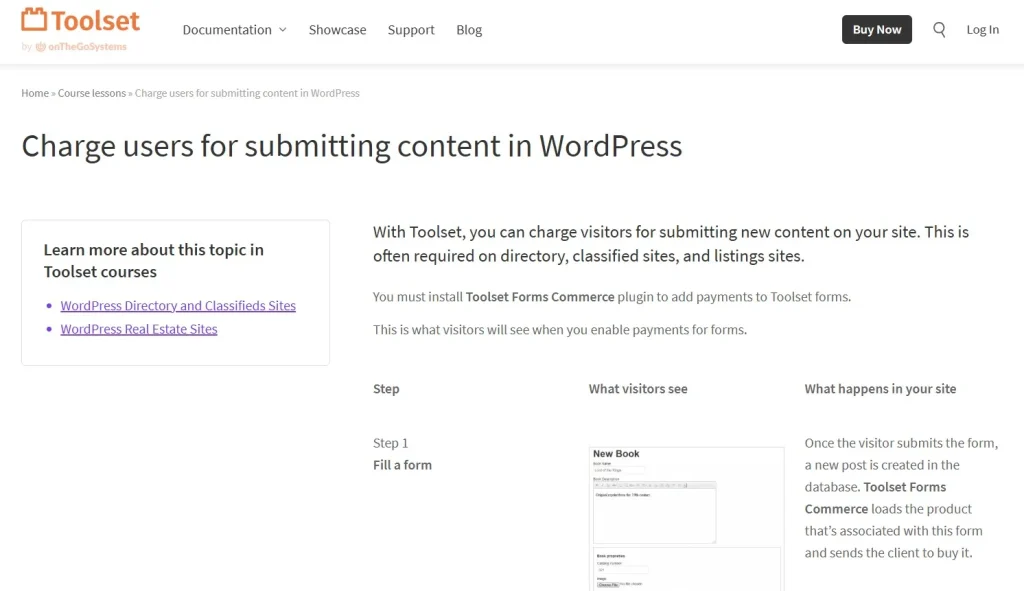Viewport: 1024px width, 591px height.
Task: Open WordPress Real Estate Sites link
Action: pos(139,329)
